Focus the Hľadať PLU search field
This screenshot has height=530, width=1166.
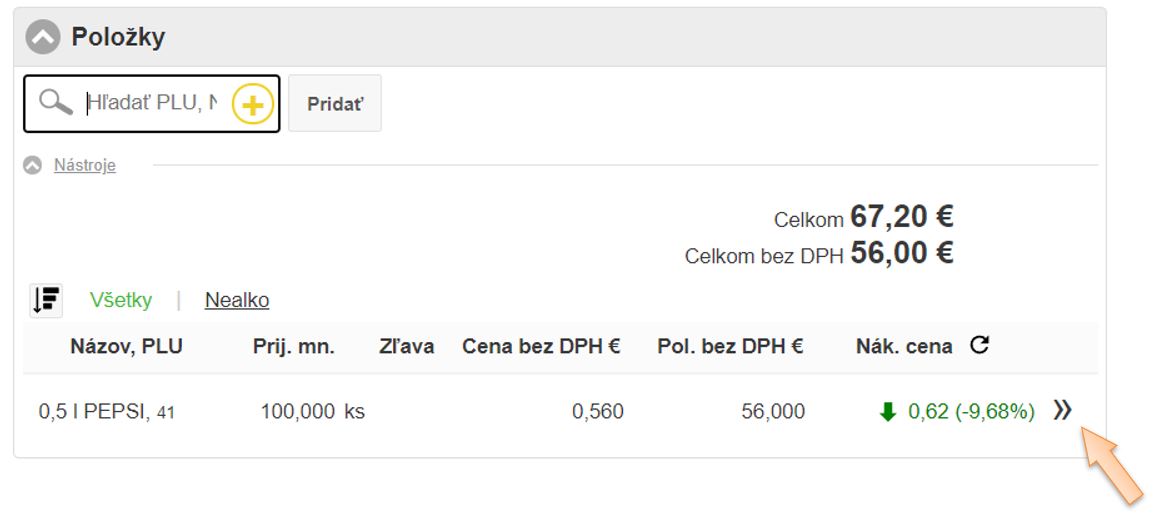pos(150,103)
